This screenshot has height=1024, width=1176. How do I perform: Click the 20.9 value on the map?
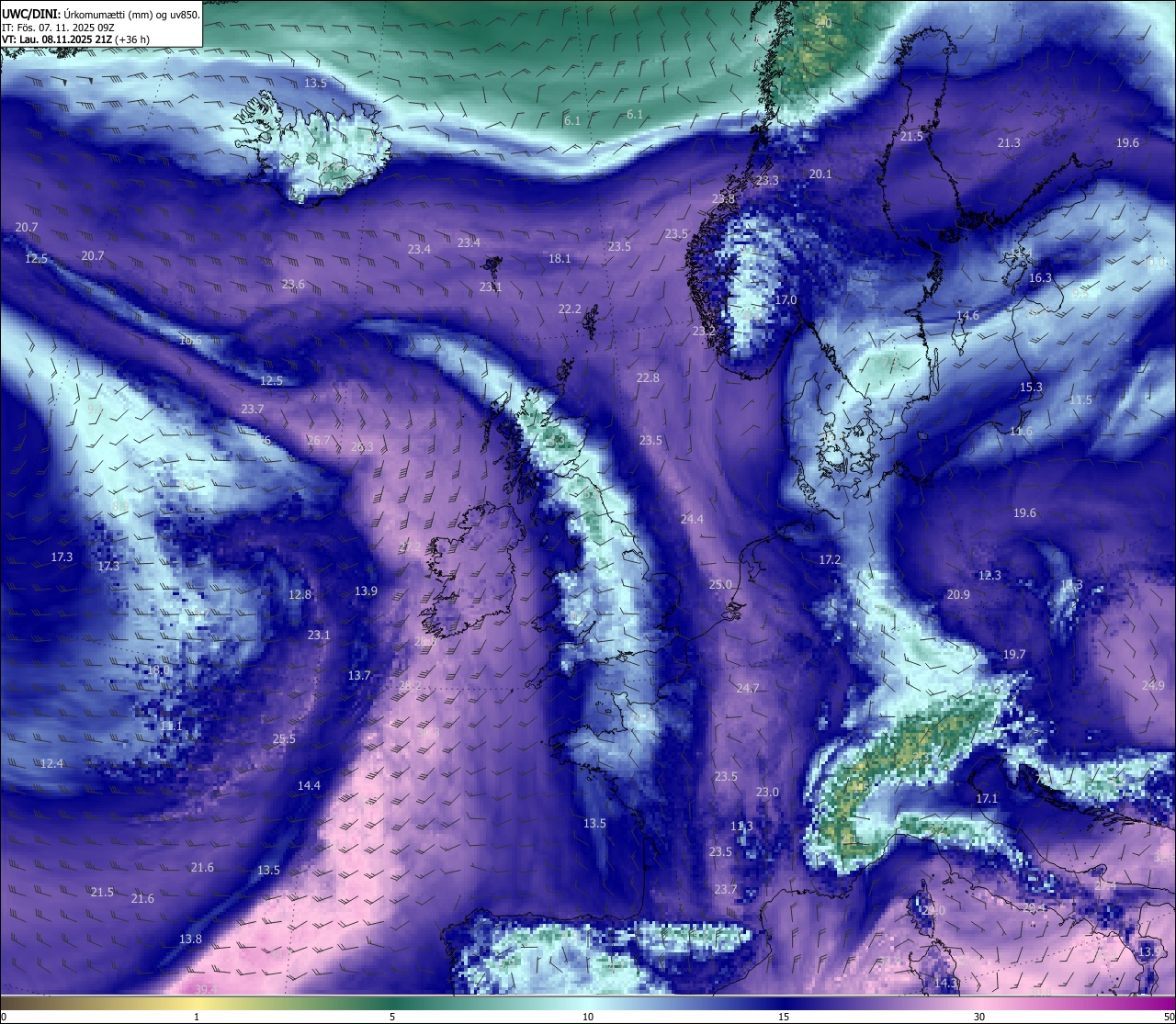958,595
